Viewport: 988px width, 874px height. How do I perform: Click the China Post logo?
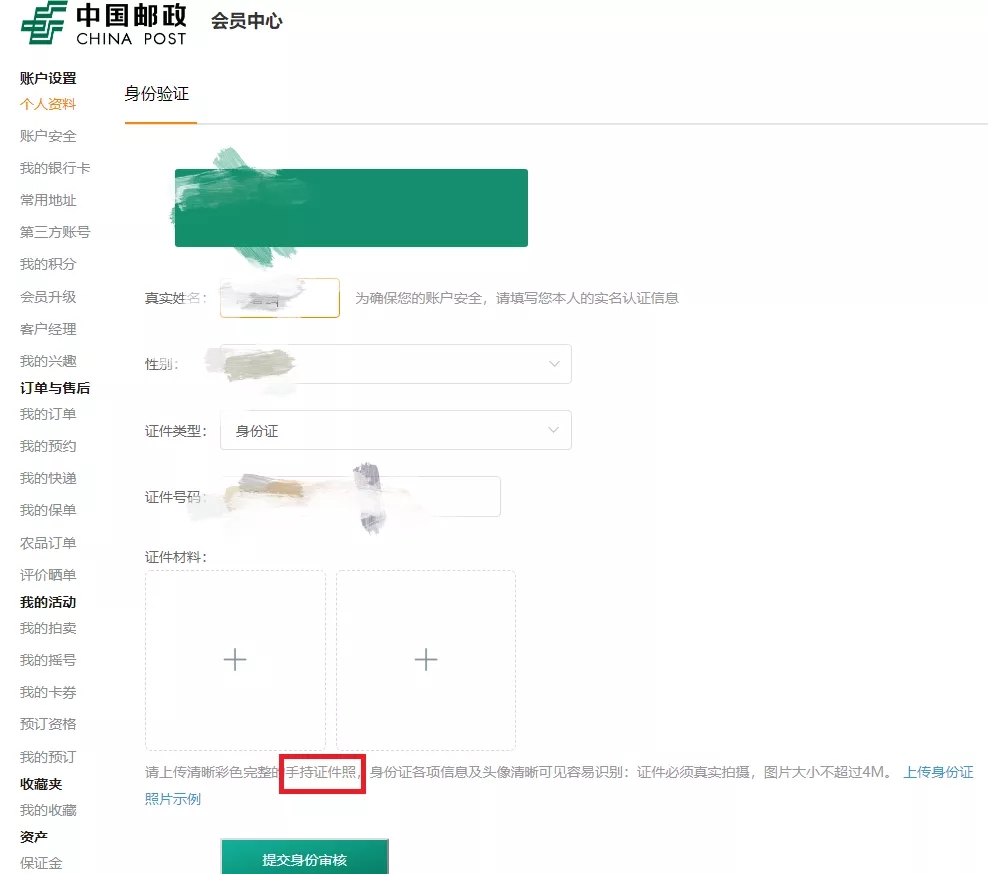tap(104, 22)
